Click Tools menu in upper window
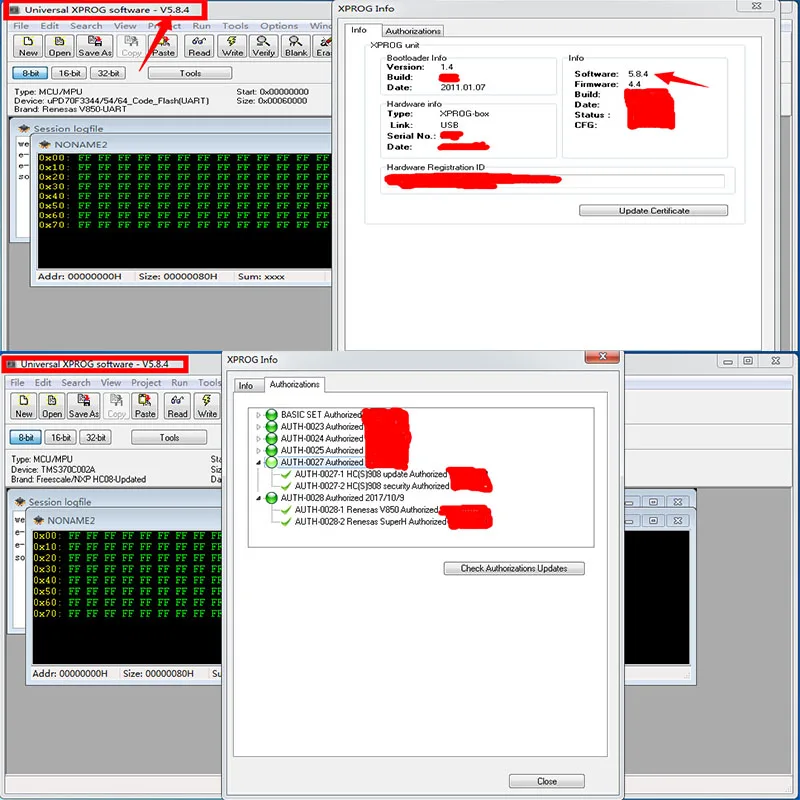This screenshot has width=800, height=800. coord(235,26)
